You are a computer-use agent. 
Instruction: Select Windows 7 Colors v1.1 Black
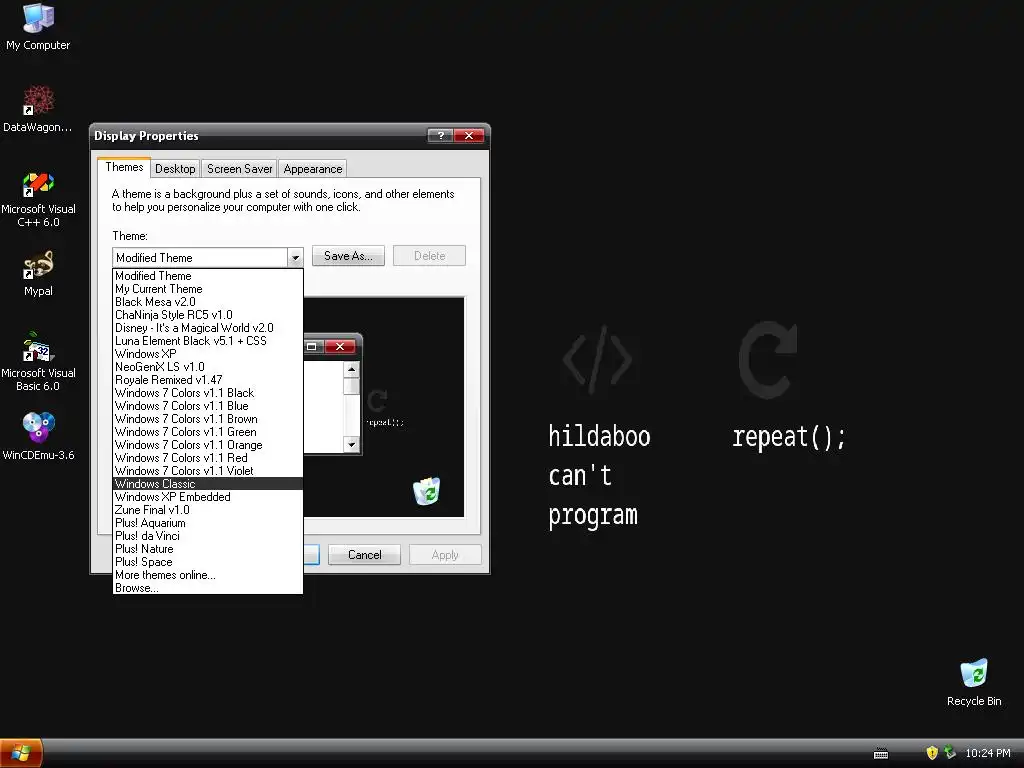tap(208, 393)
